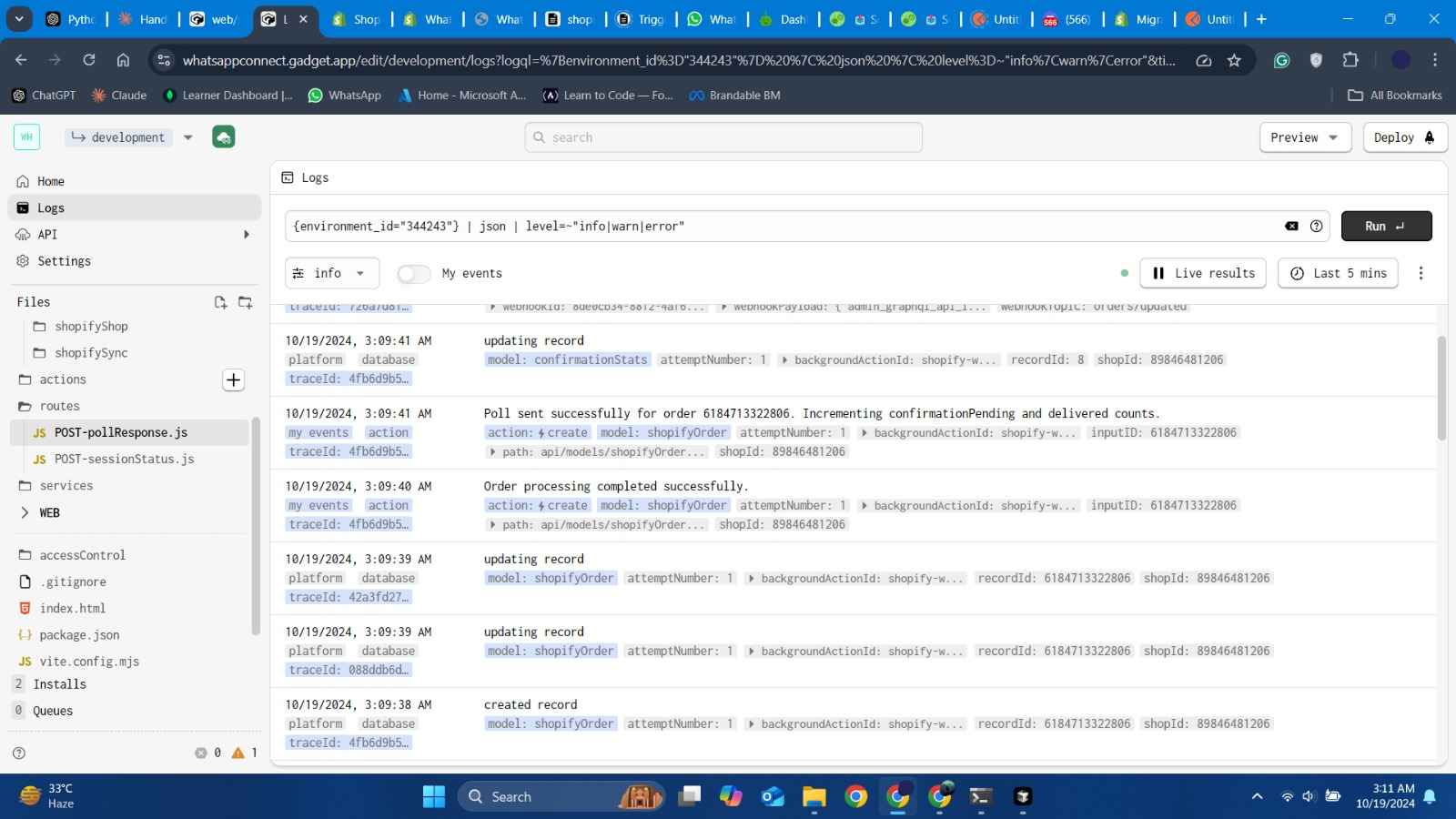Click the Run query button

1386,227
